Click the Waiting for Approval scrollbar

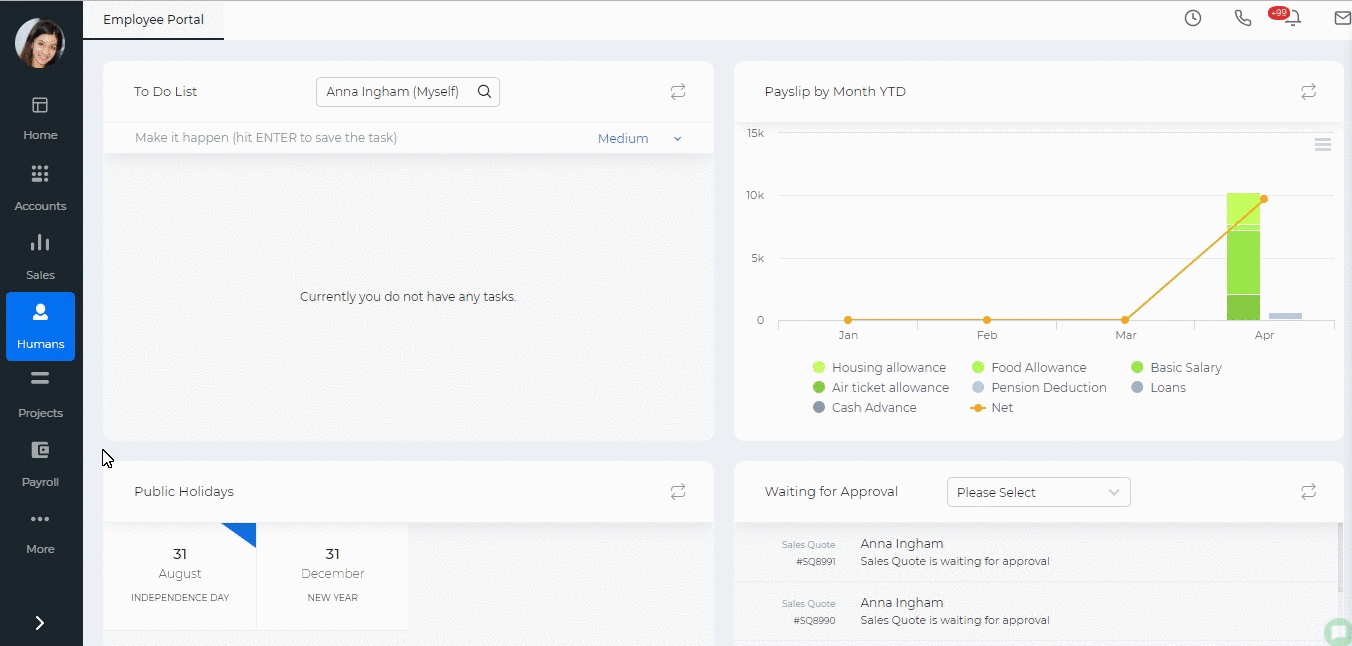[x=1341, y=559]
